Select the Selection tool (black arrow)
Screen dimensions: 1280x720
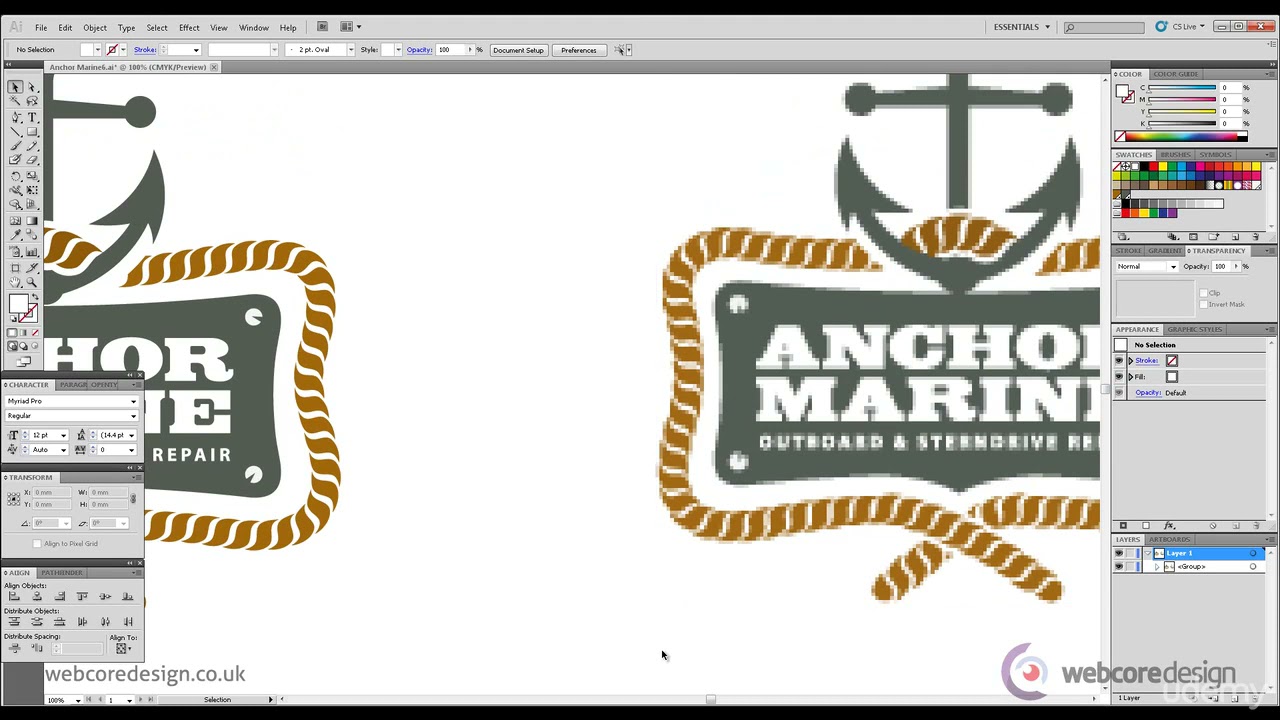click(15, 87)
